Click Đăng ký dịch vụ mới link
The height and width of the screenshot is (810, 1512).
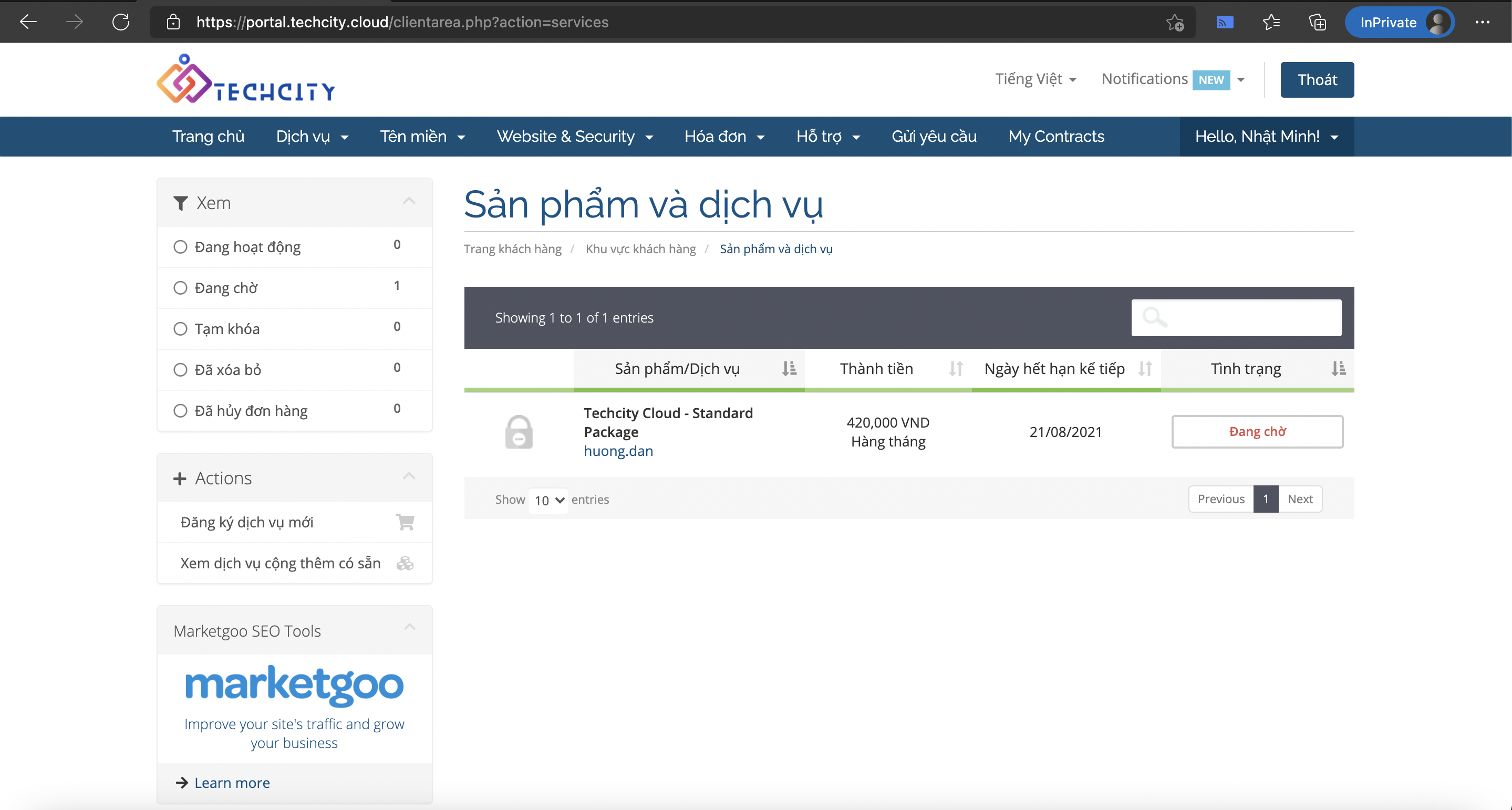246,522
